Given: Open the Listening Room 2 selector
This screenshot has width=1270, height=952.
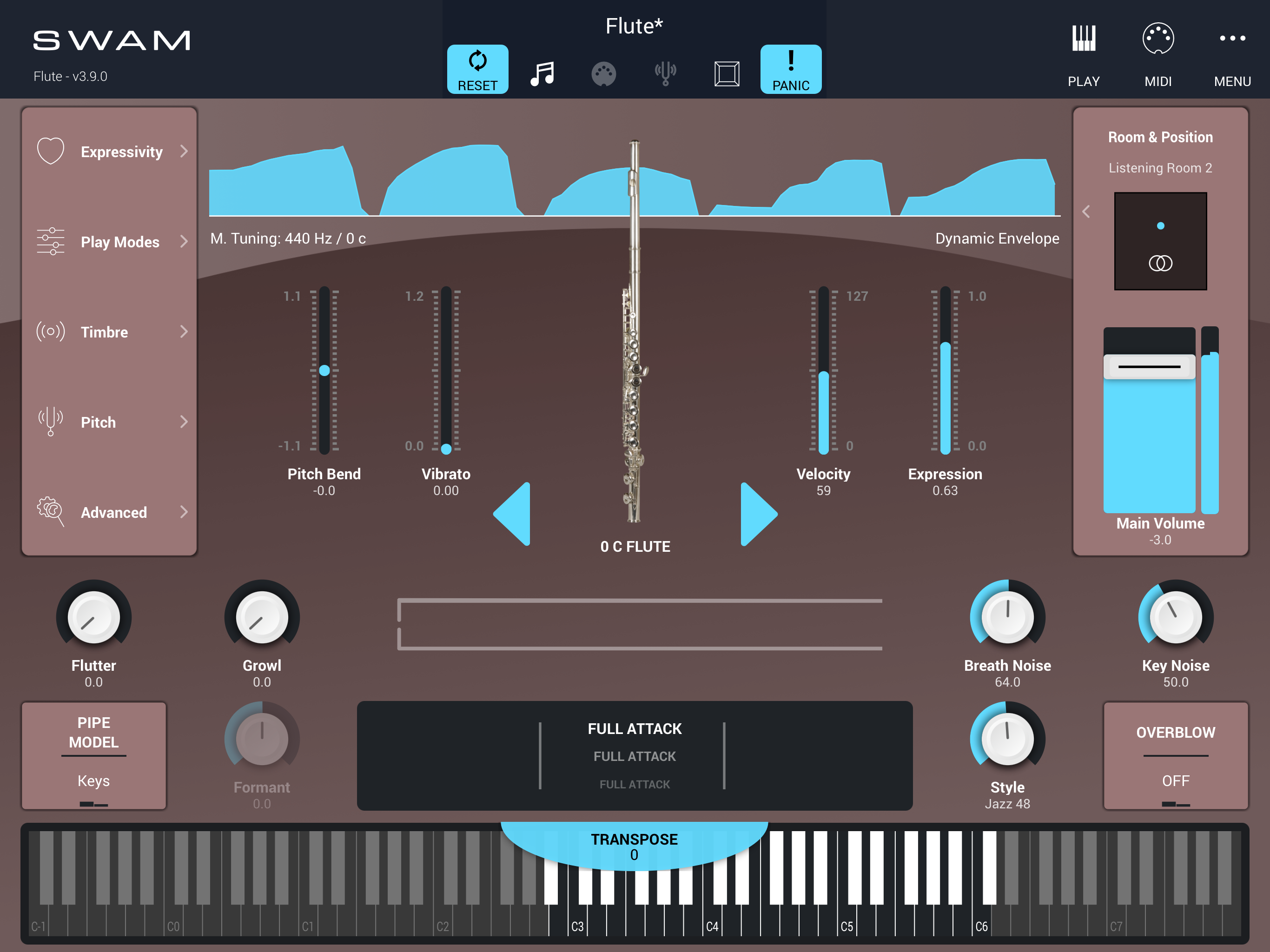Looking at the screenshot, I should (1160, 168).
